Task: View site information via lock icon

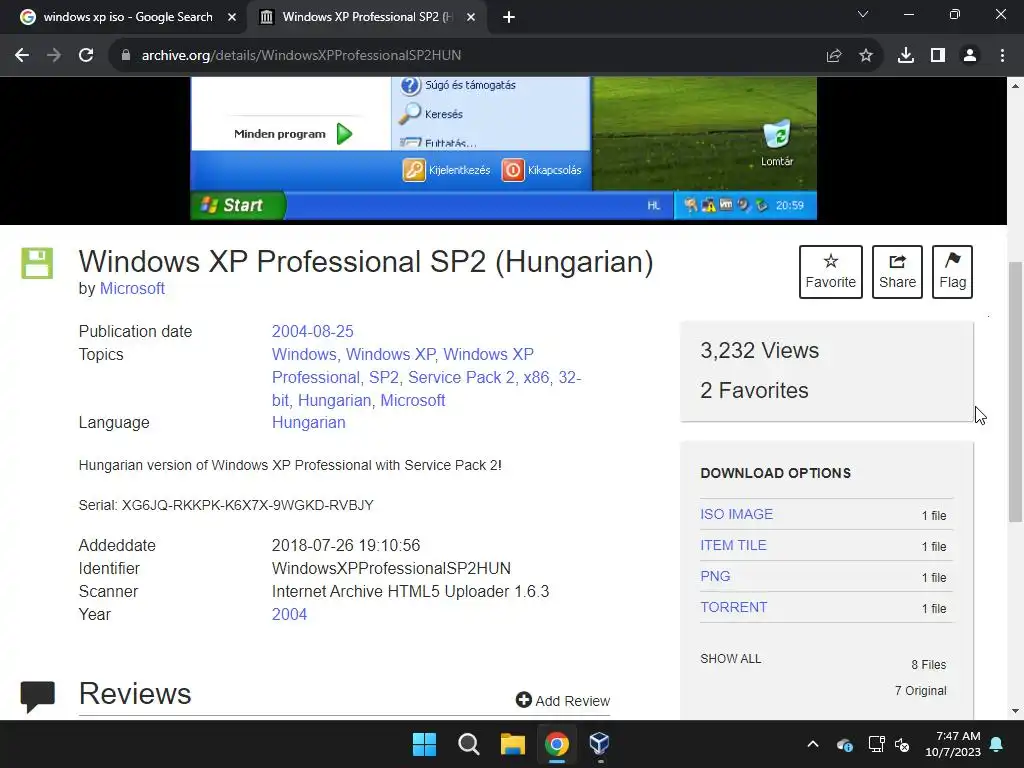Action: pos(126,56)
